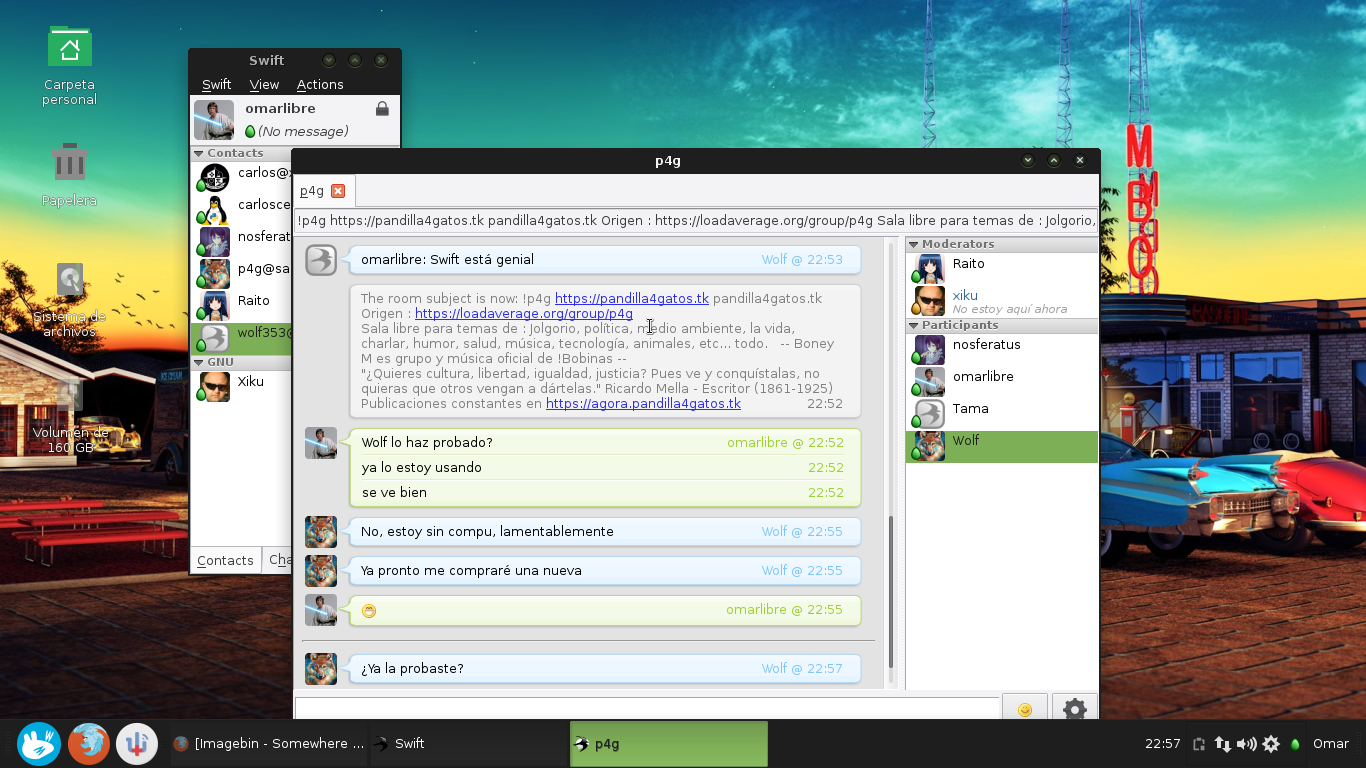Image resolution: width=1366 pixels, height=768 pixels.
Task: Click the 22:57 panel clock
Action: click(1162, 744)
